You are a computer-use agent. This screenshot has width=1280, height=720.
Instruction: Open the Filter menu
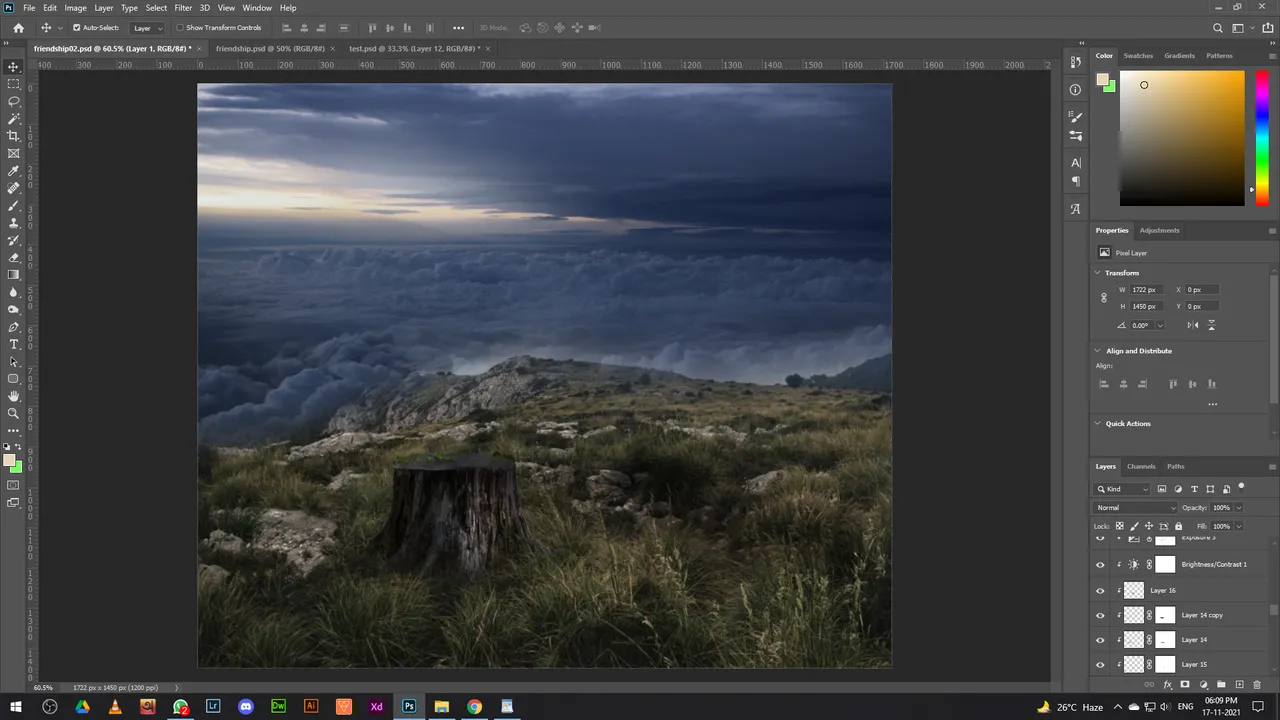(x=183, y=8)
